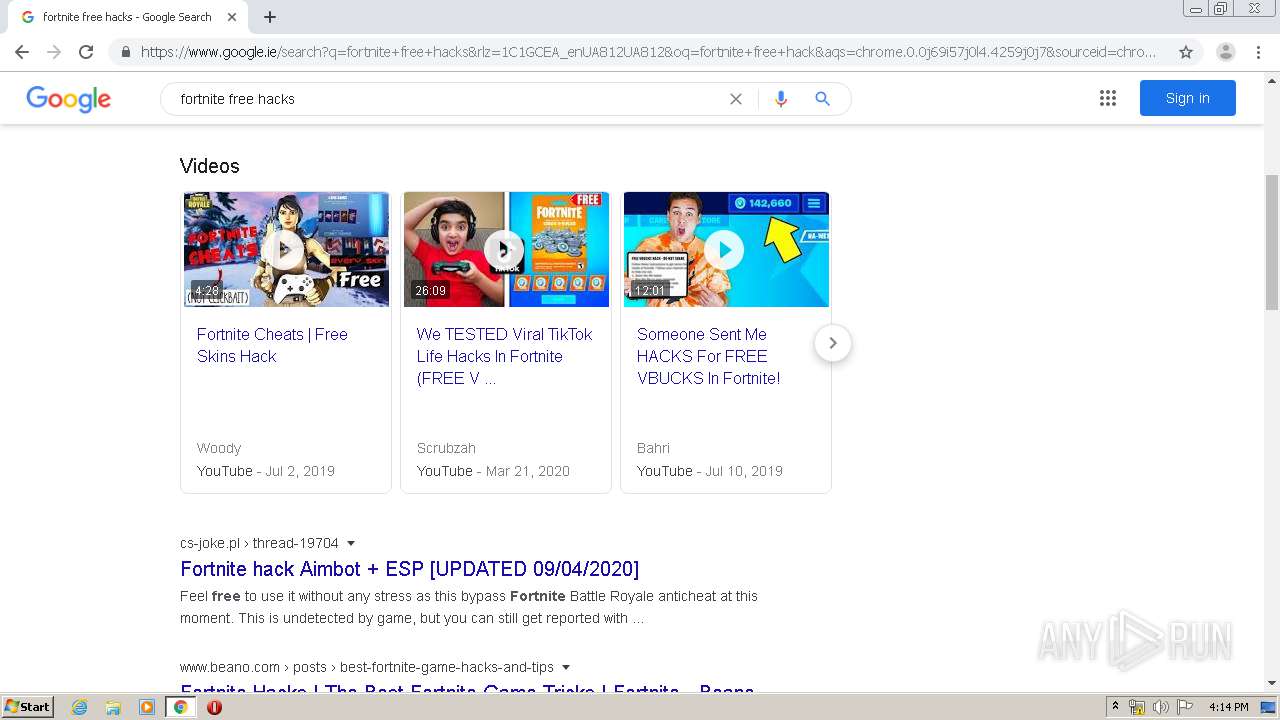Screen dimensions: 1280x720
Task: Bookmark this page with the star icon
Action: [1186, 52]
